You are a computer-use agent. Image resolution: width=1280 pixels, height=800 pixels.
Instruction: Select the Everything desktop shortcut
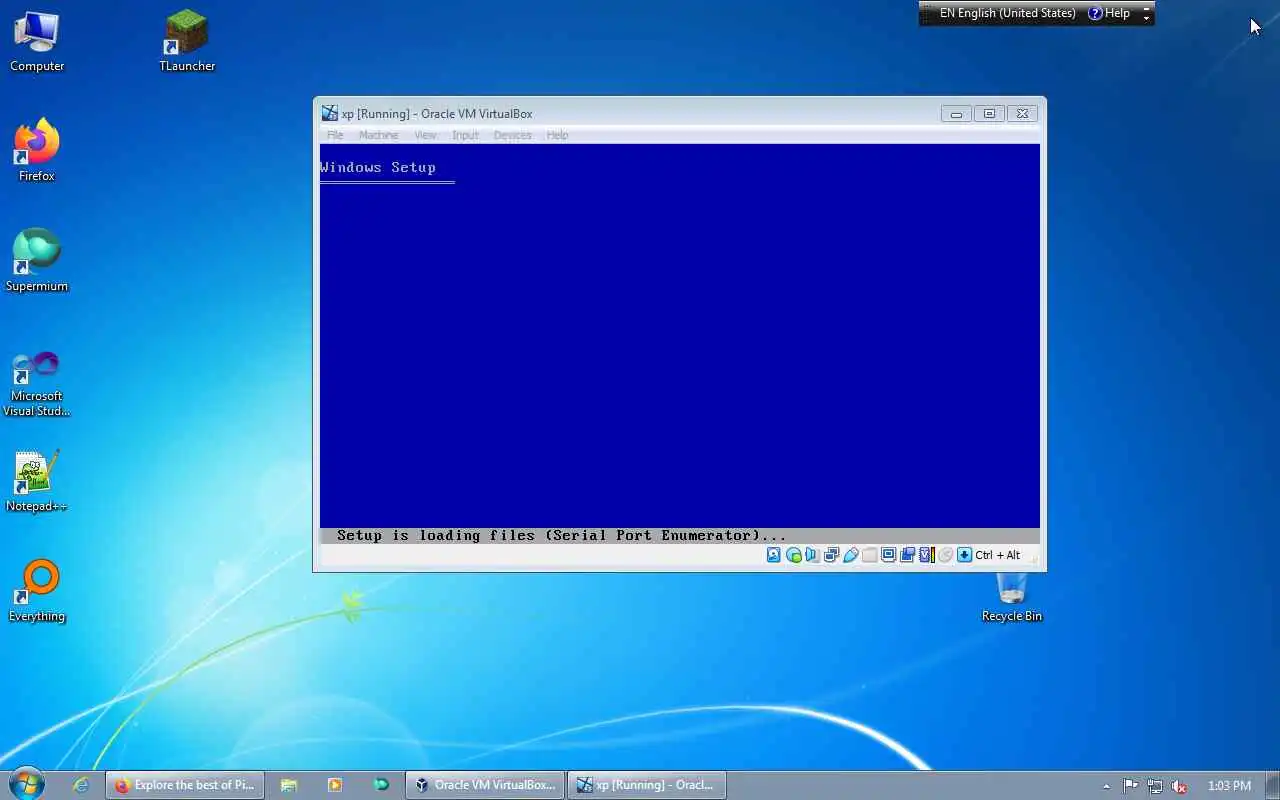37,592
